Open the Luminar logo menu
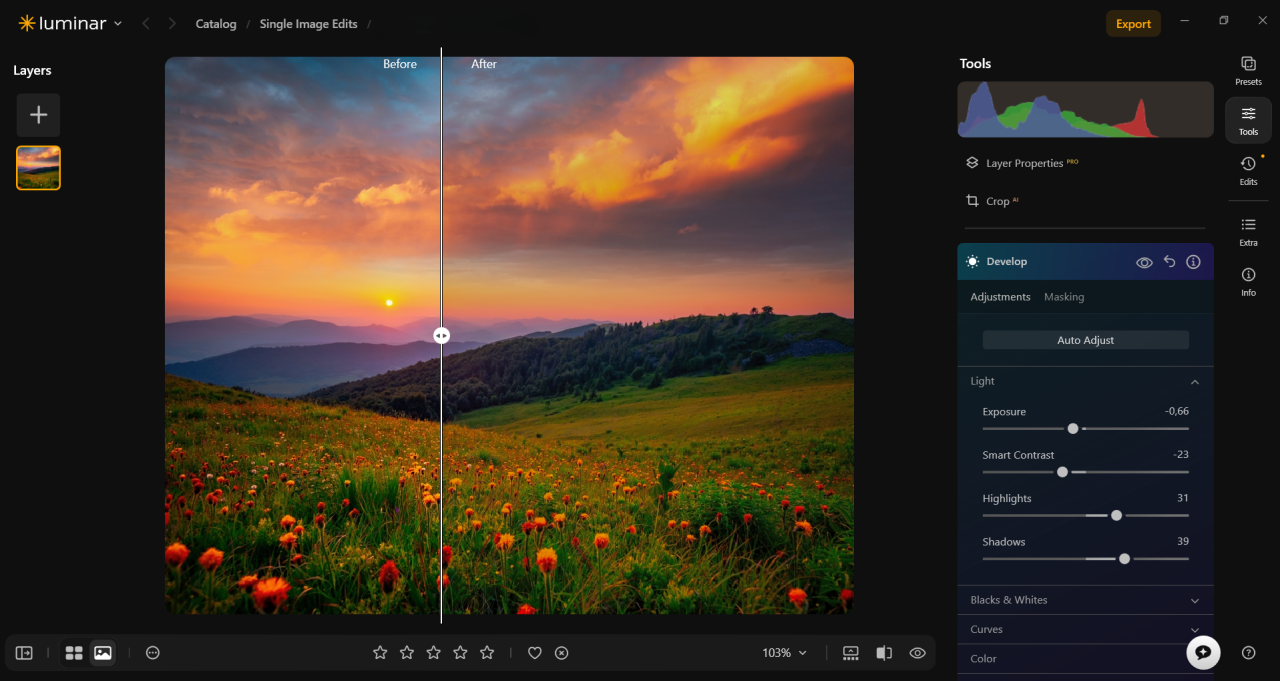 70,23
